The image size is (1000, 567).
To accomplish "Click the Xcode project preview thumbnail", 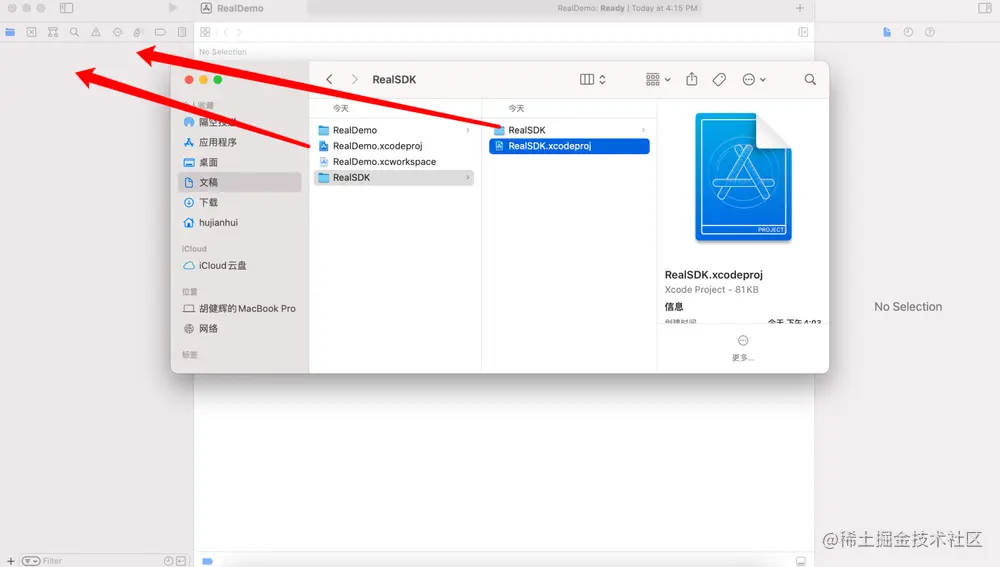I will tap(743, 177).
